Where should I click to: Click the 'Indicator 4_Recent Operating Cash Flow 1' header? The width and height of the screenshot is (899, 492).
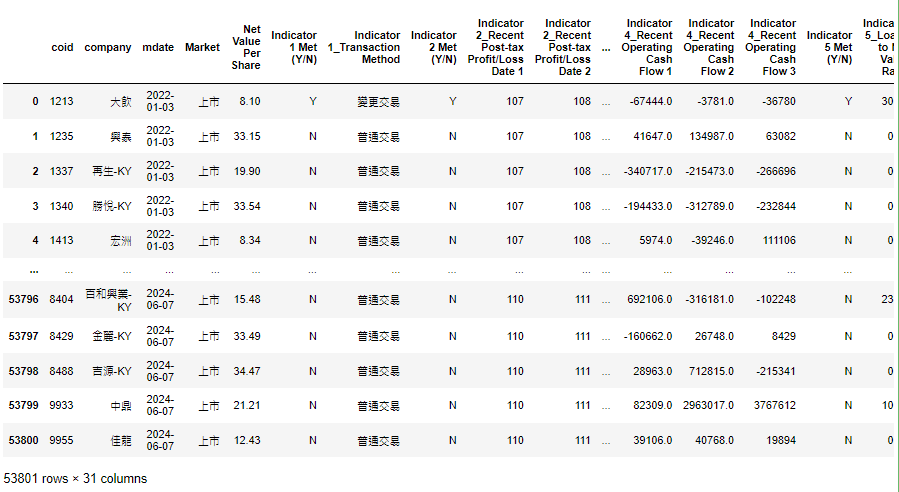(x=648, y=47)
